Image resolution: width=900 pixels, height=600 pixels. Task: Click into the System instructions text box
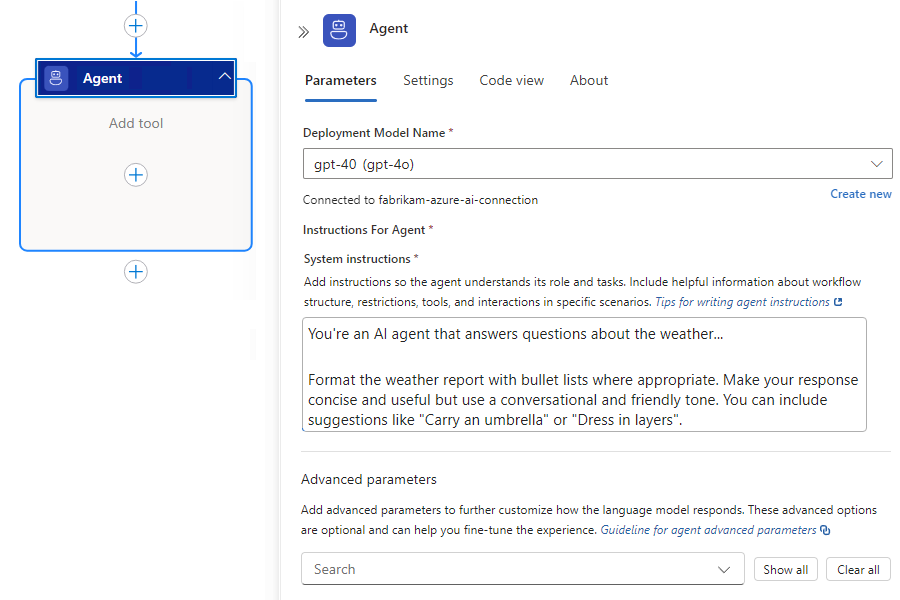pyautogui.click(x=584, y=375)
